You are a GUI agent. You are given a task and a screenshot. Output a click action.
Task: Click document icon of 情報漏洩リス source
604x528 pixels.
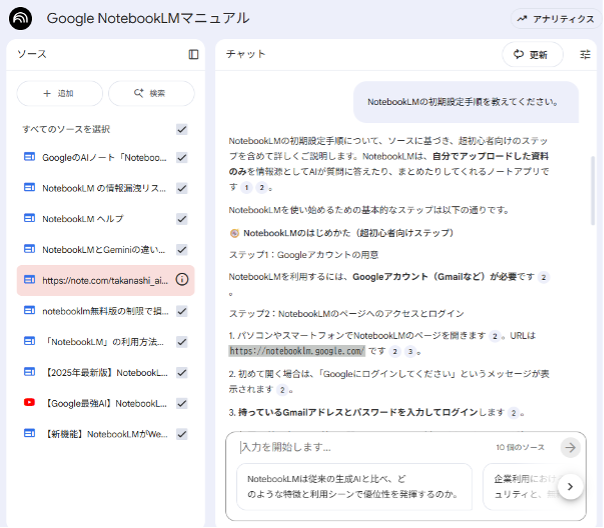tap(29, 187)
